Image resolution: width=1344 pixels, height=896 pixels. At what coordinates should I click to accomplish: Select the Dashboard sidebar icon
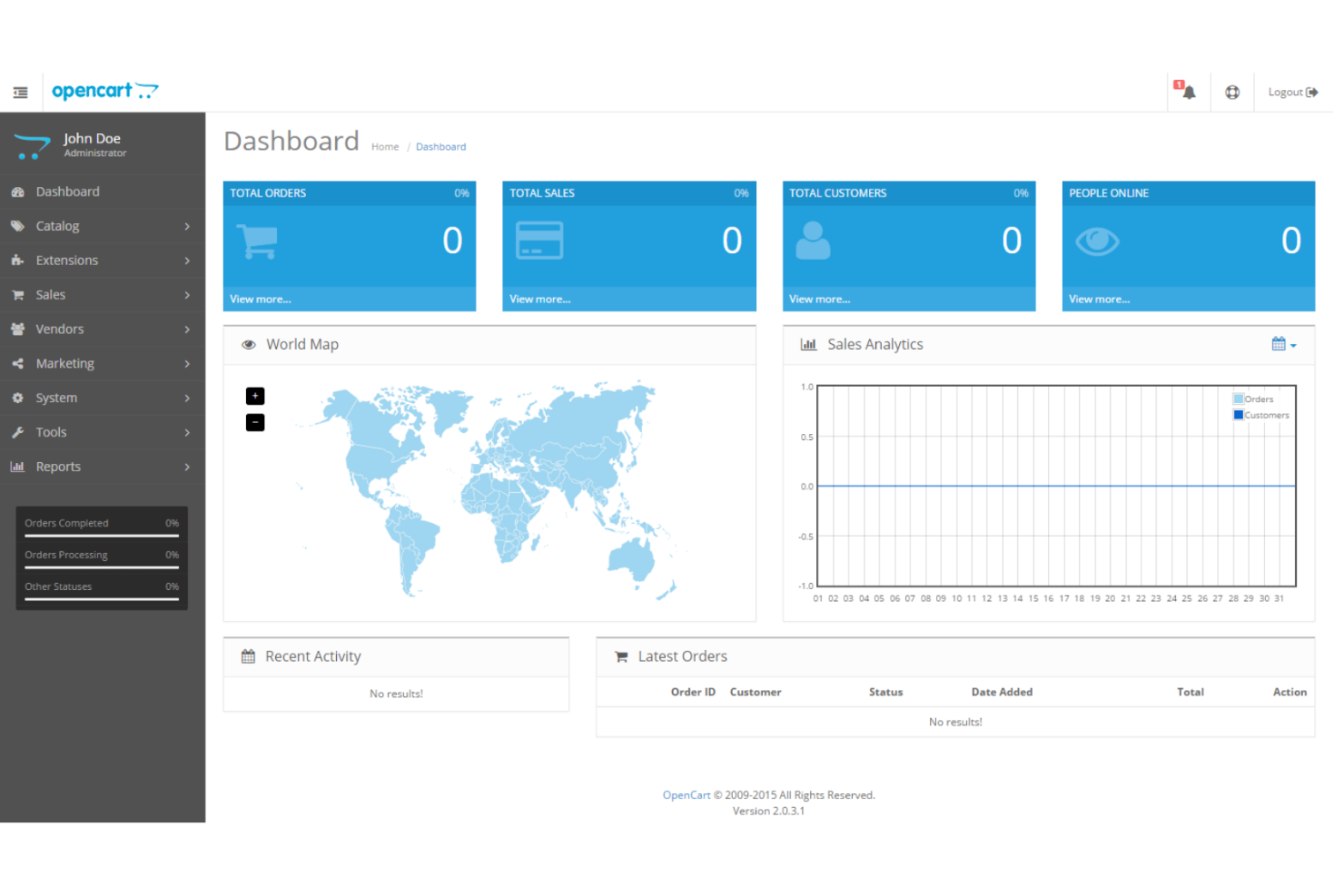(x=18, y=192)
